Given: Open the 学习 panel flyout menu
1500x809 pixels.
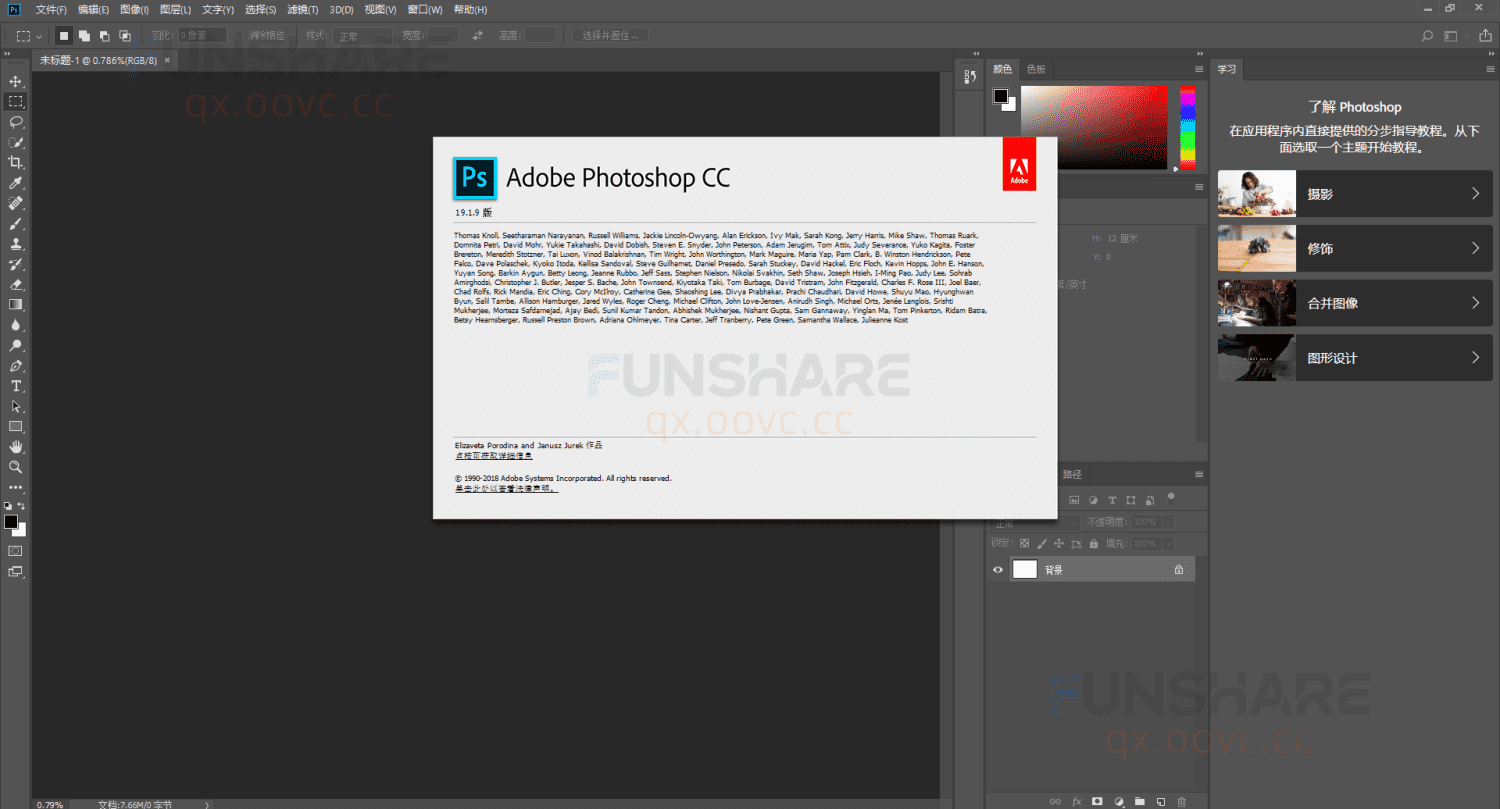Looking at the screenshot, I should (1488, 69).
